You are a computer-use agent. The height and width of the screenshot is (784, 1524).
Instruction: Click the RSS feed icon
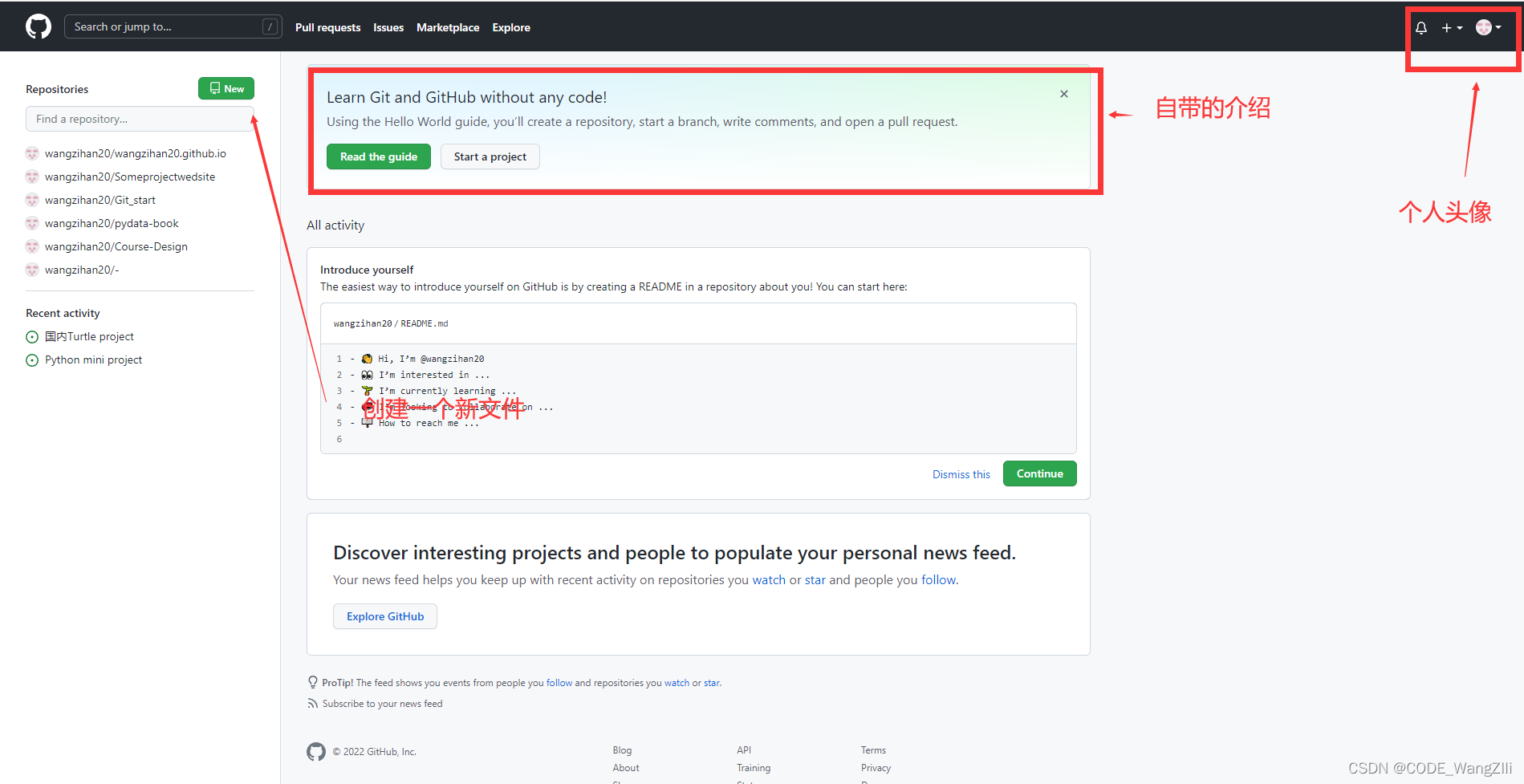click(312, 704)
